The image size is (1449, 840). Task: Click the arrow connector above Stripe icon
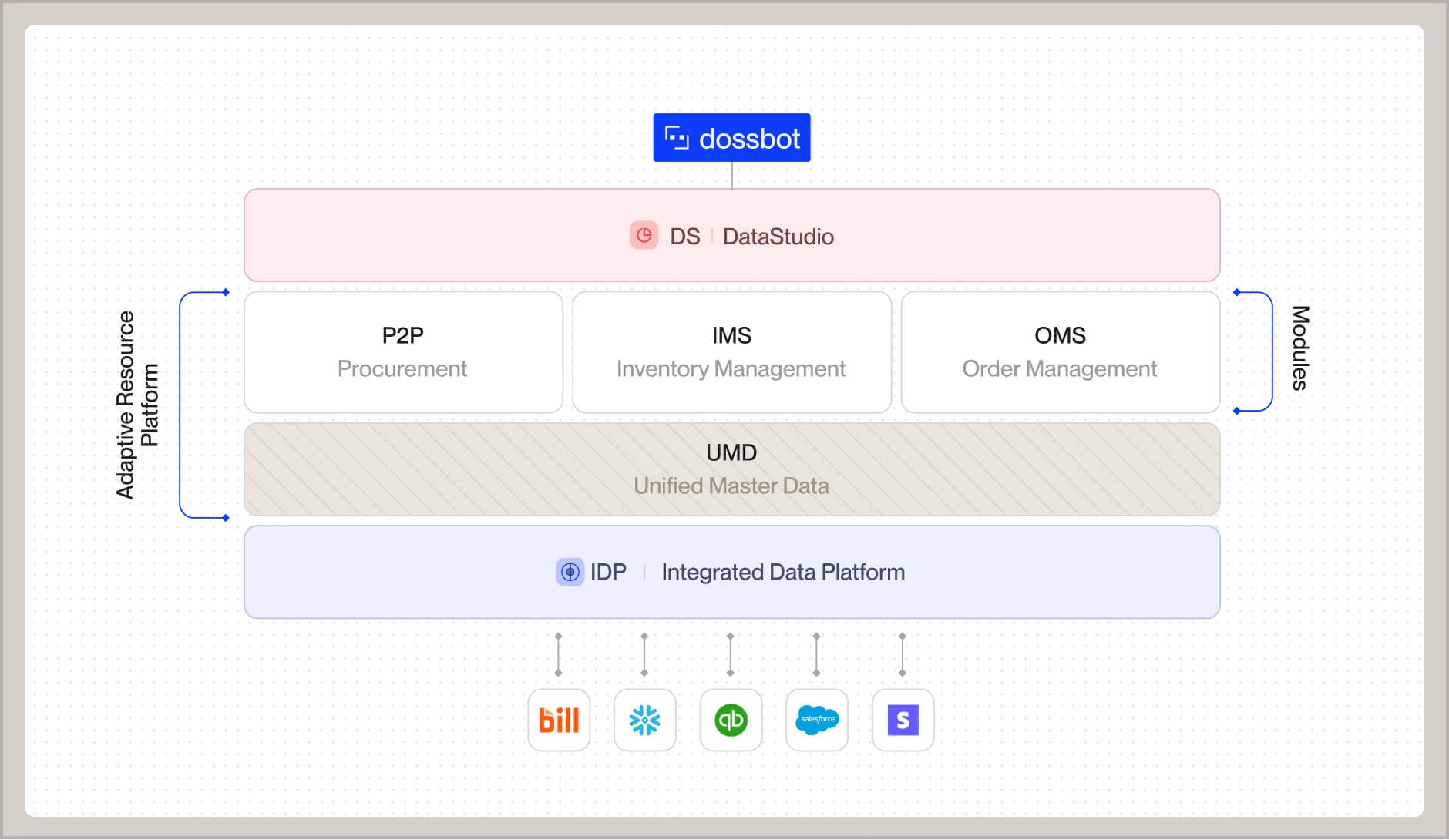click(x=903, y=654)
